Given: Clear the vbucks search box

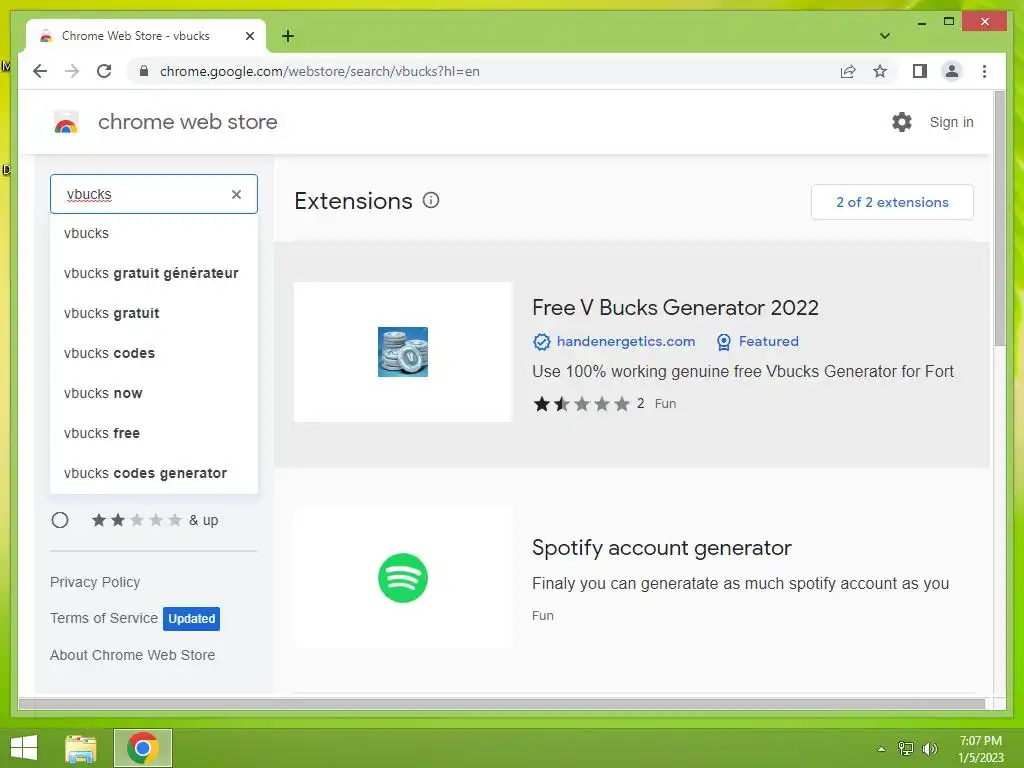Looking at the screenshot, I should point(236,194).
